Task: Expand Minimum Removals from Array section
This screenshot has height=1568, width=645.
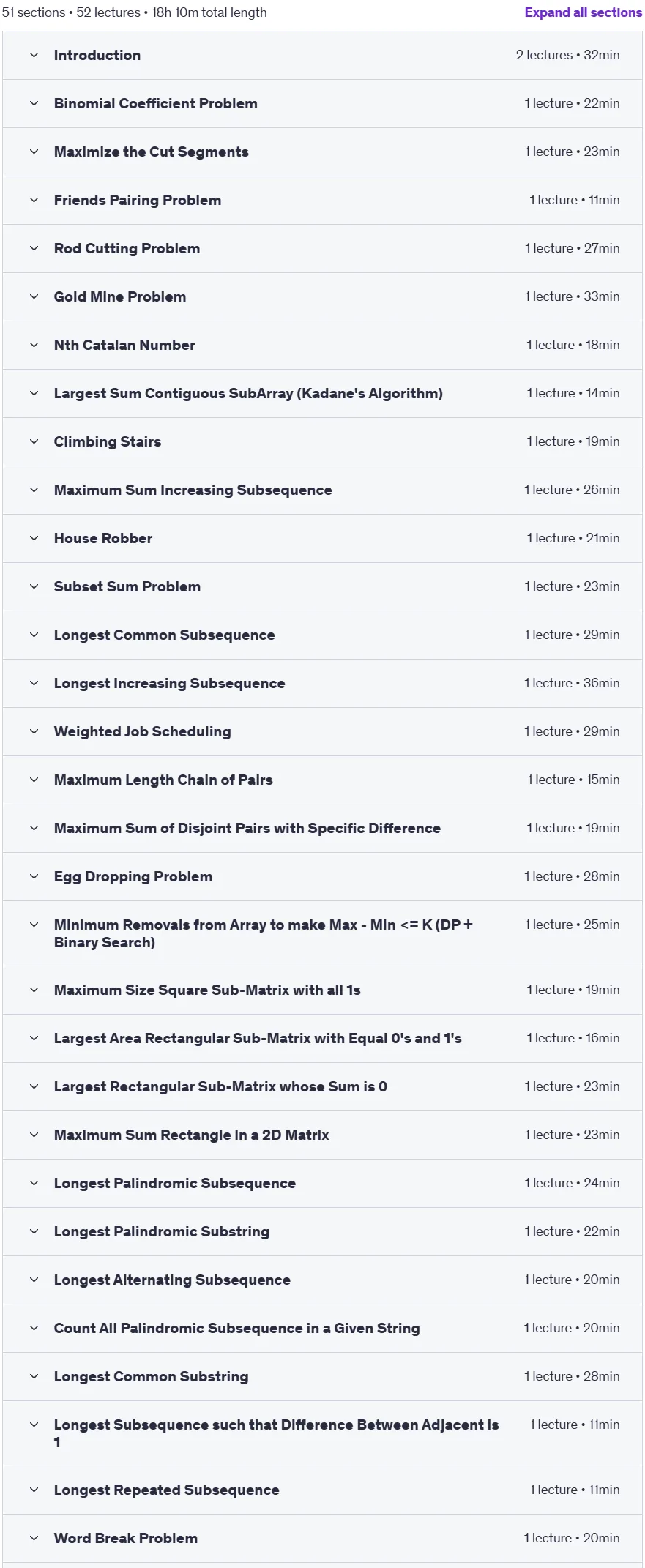Action: click(x=322, y=933)
